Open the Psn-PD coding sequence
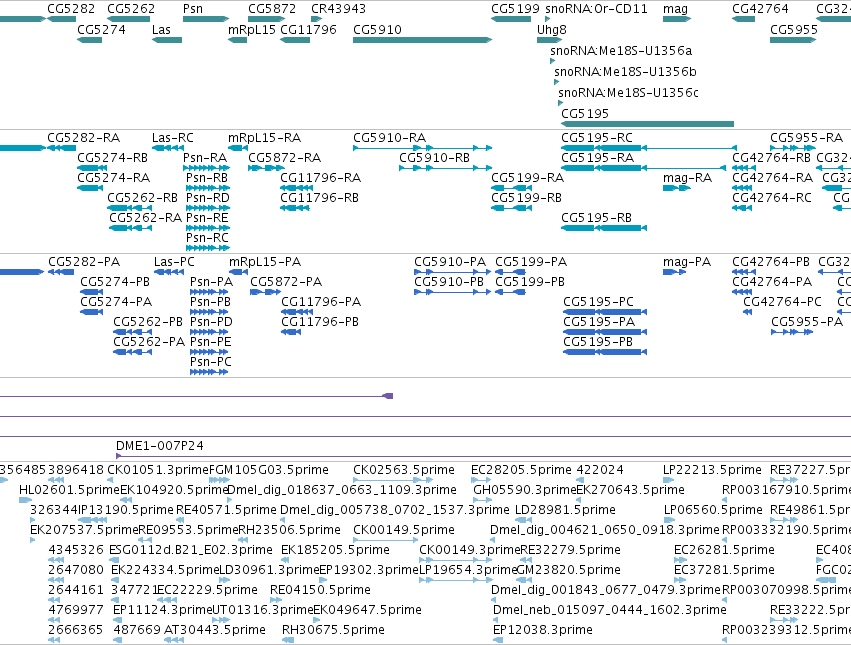The image size is (851, 645). tap(209, 332)
